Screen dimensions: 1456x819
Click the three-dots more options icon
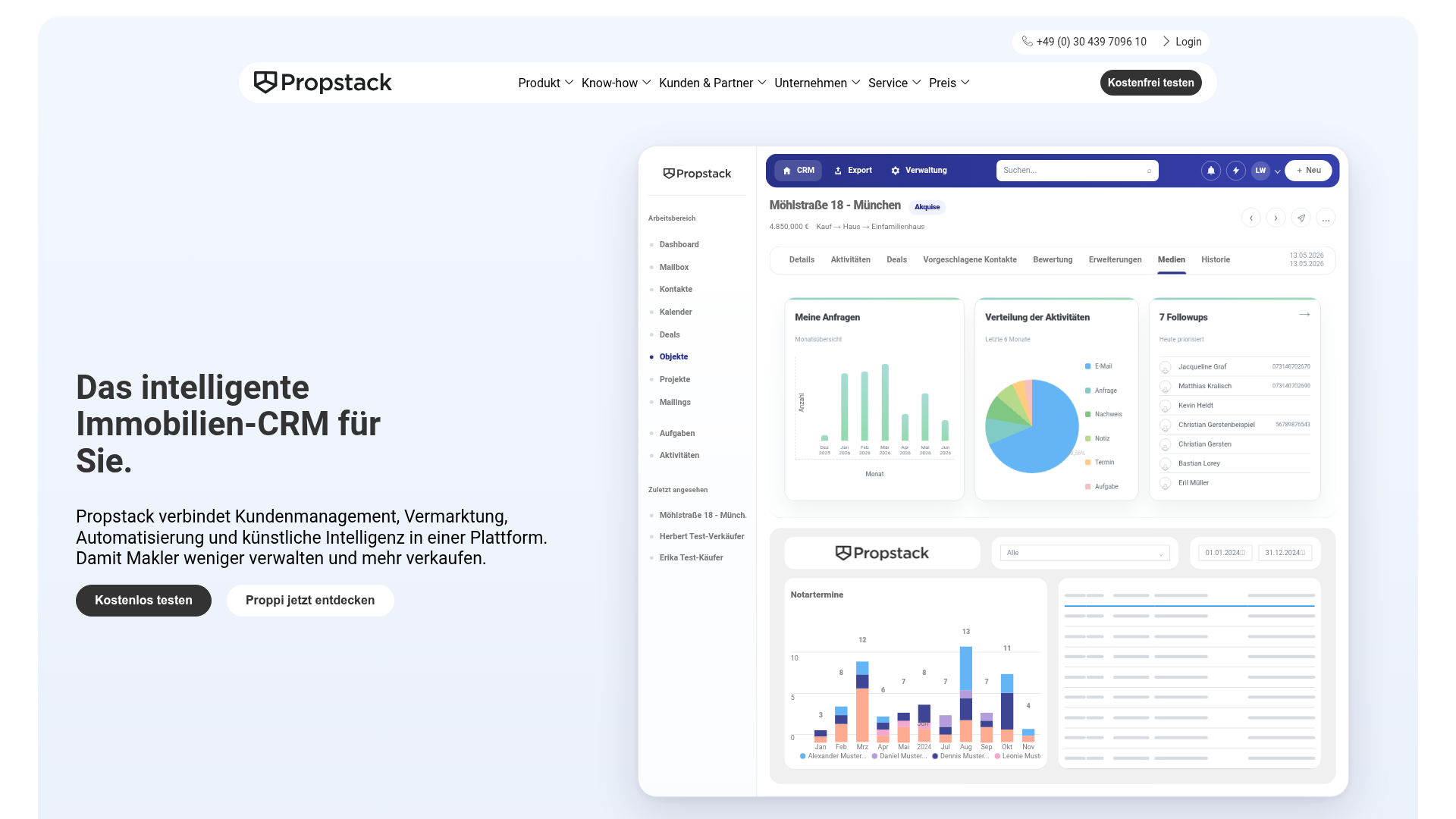tap(1326, 218)
